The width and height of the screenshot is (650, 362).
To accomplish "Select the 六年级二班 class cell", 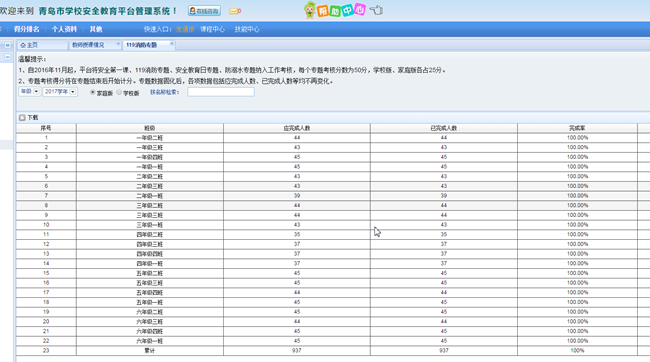I will 150,312.
